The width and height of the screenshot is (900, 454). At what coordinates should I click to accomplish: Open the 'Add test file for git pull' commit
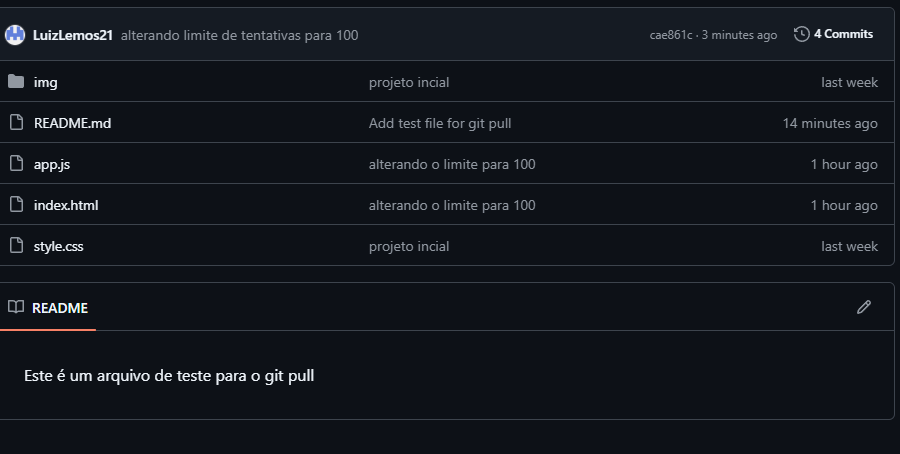(440, 123)
